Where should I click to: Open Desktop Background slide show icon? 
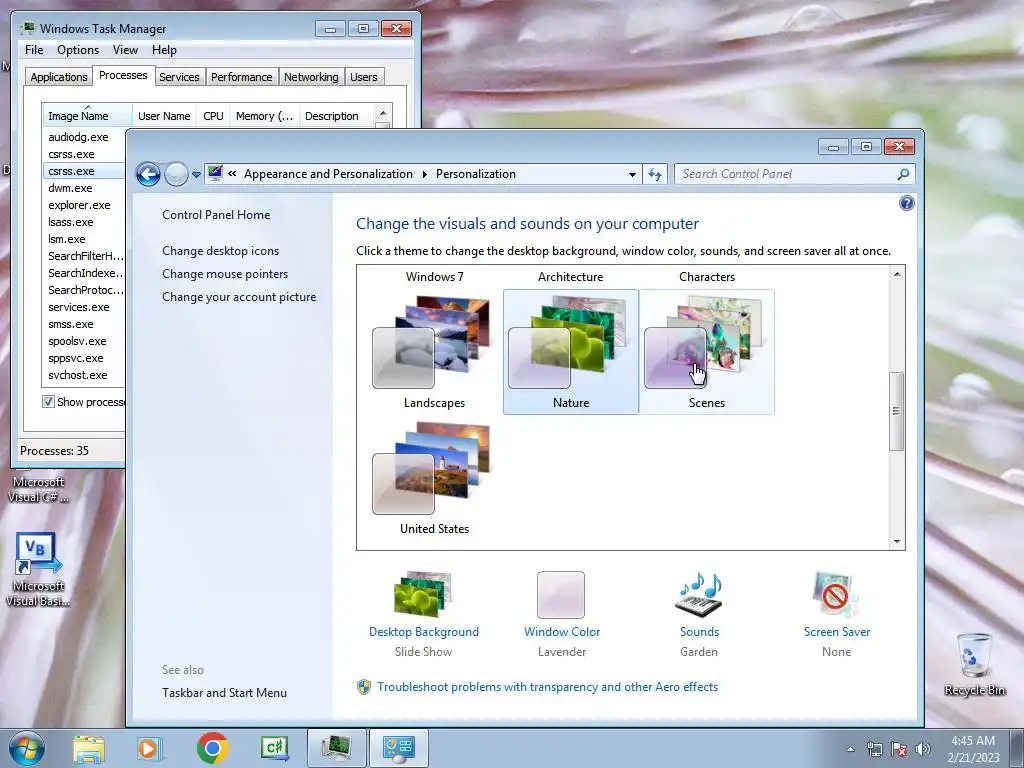423,594
